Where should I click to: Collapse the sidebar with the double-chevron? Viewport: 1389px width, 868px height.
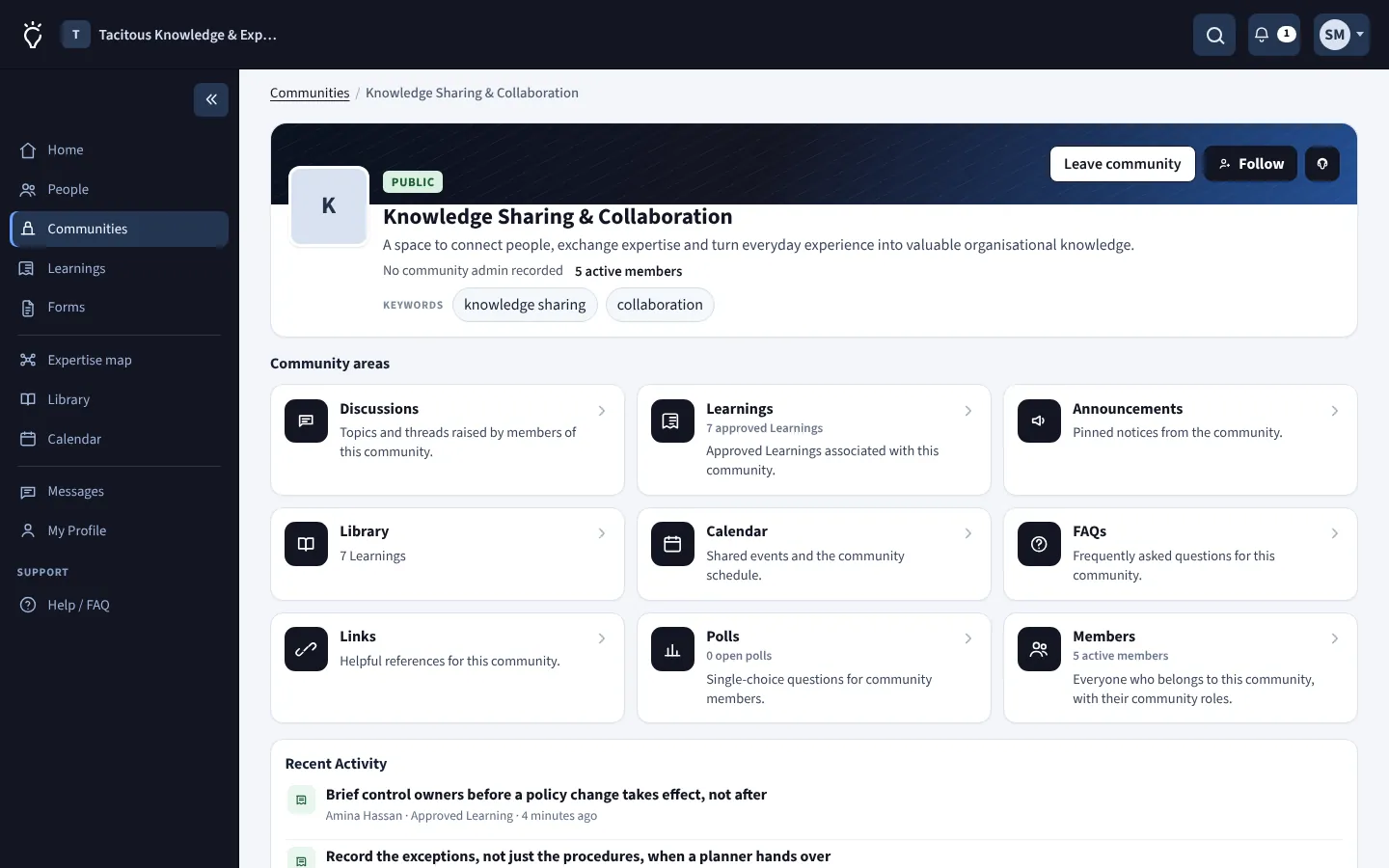coord(211,99)
